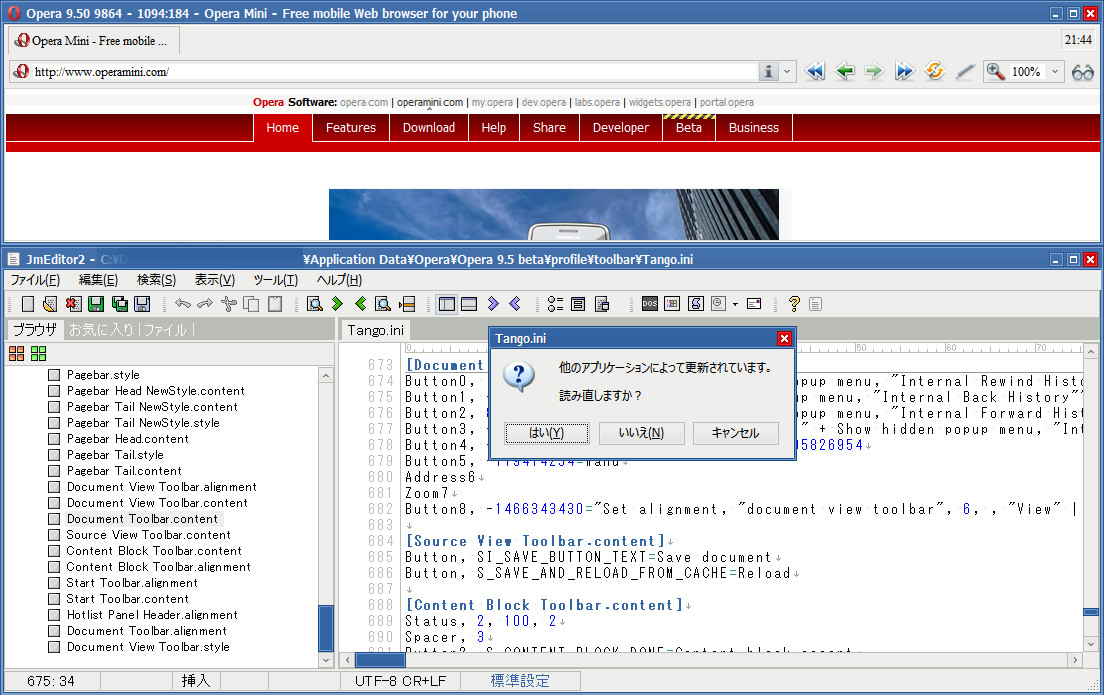Click the save-all double floppy icon
This screenshot has width=1104, height=695.
120,303
